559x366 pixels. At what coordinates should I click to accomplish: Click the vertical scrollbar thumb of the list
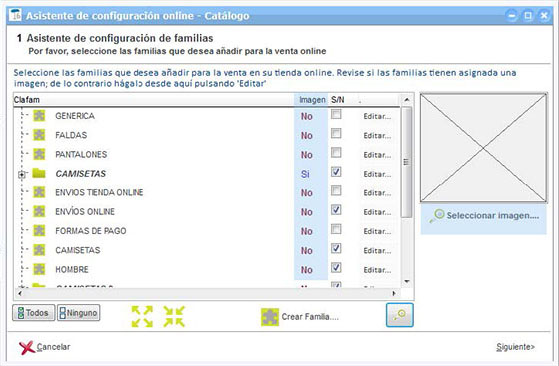click(406, 162)
